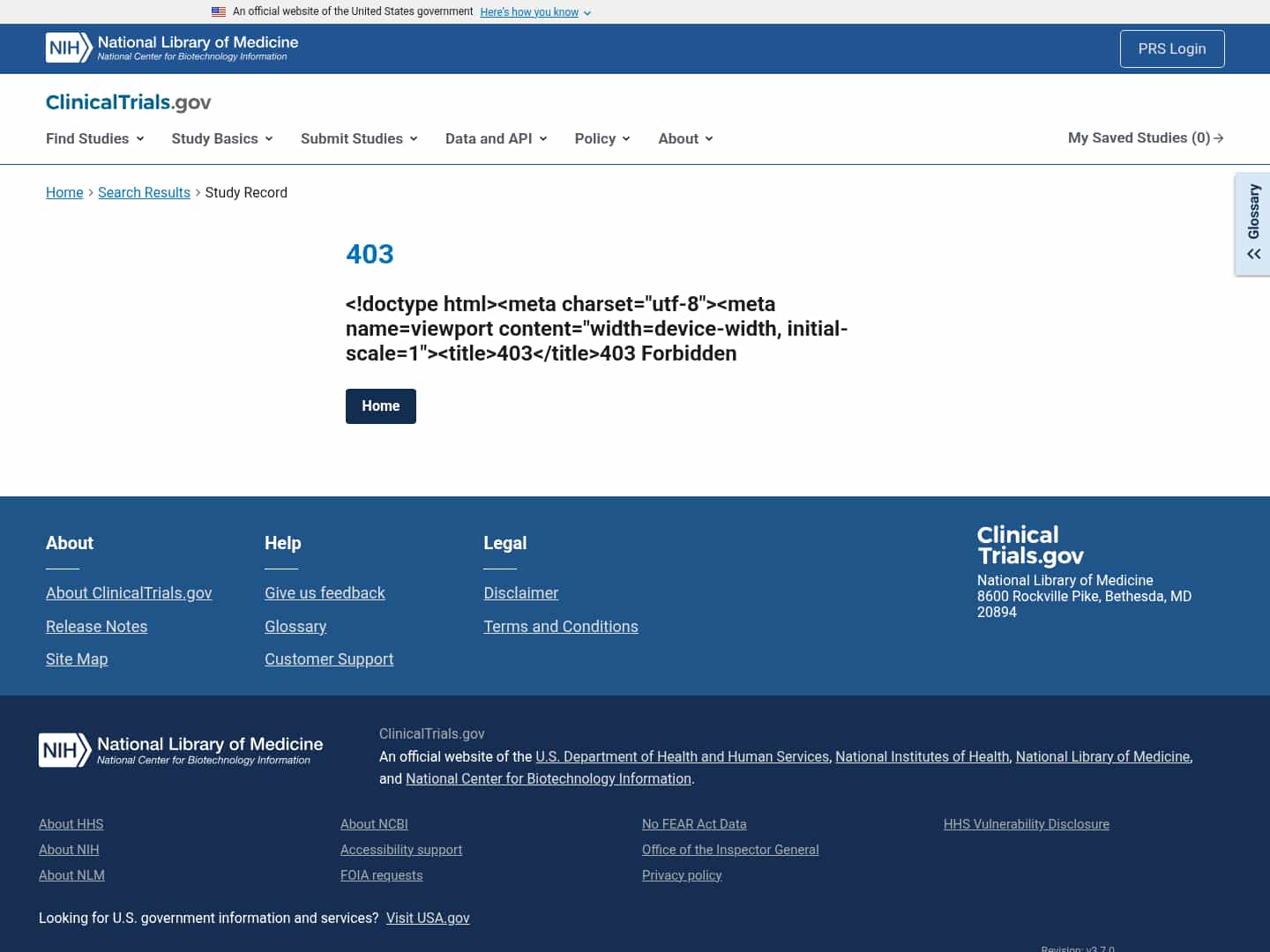Viewport: 1270px width, 952px height.
Task: Open About NCBI link
Action: tap(374, 824)
